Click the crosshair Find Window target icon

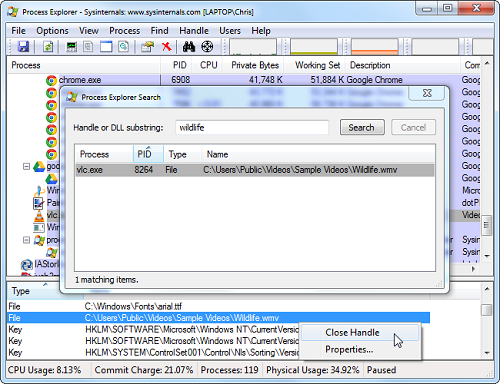pyautogui.click(x=207, y=47)
